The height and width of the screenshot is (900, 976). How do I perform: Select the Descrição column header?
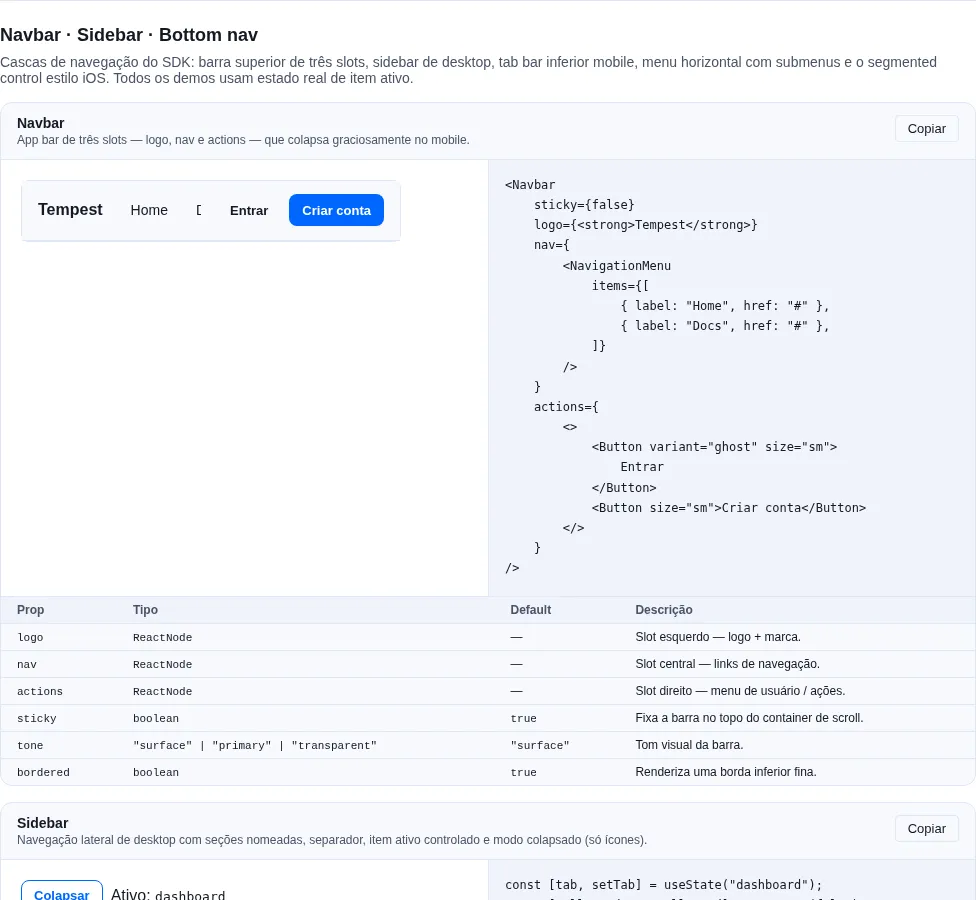pyautogui.click(x=664, y=610)
